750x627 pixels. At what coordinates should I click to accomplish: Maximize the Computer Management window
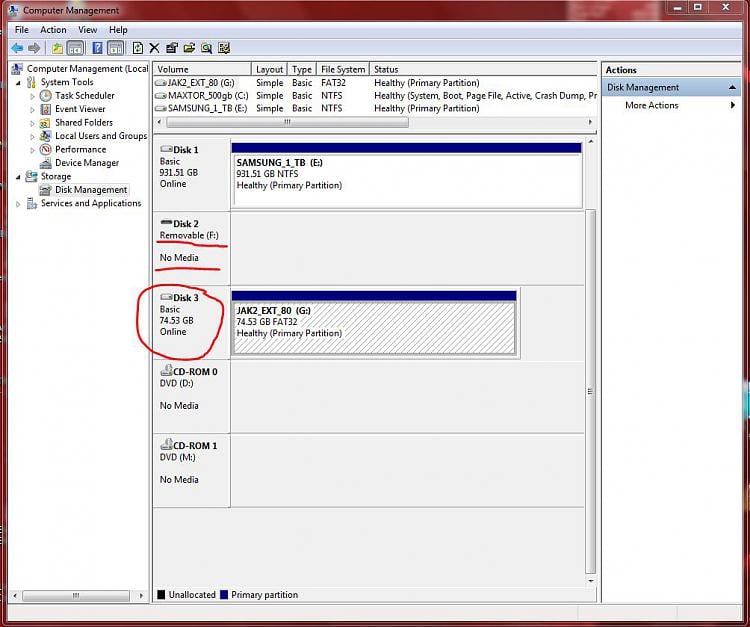[x=698, y=7]
